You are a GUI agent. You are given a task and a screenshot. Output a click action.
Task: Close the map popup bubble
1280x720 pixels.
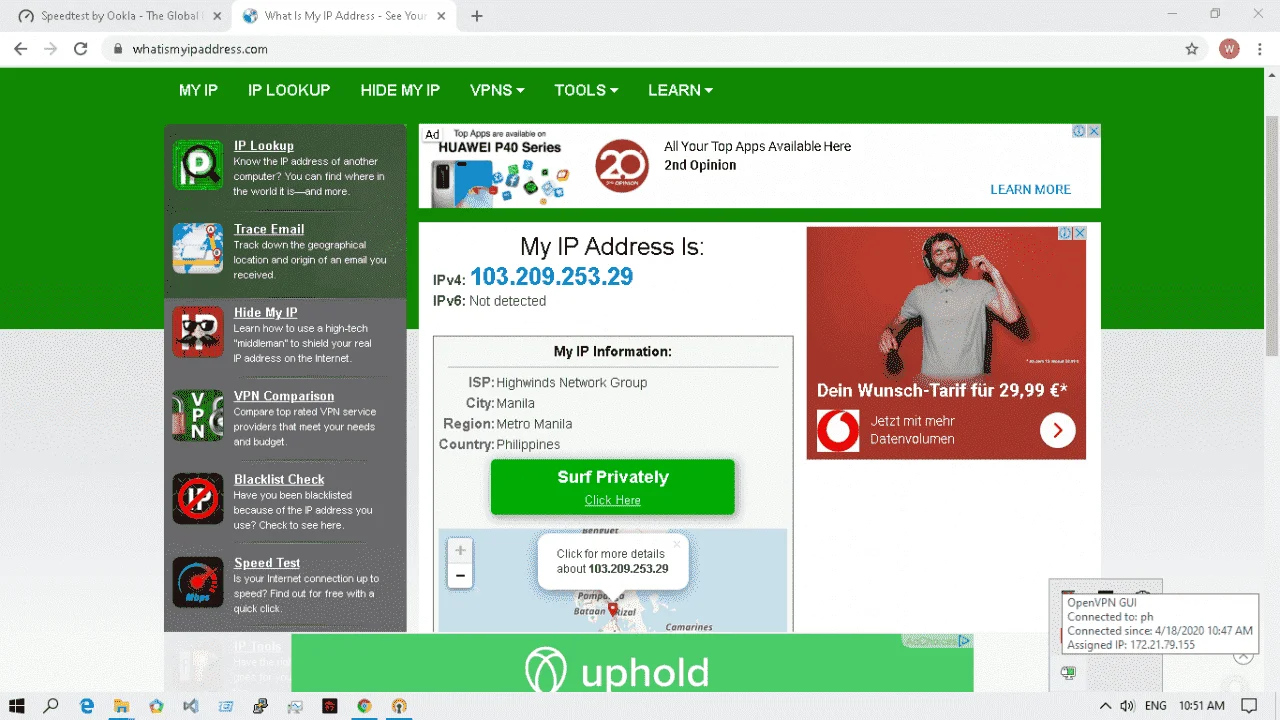tap(676, 545)
